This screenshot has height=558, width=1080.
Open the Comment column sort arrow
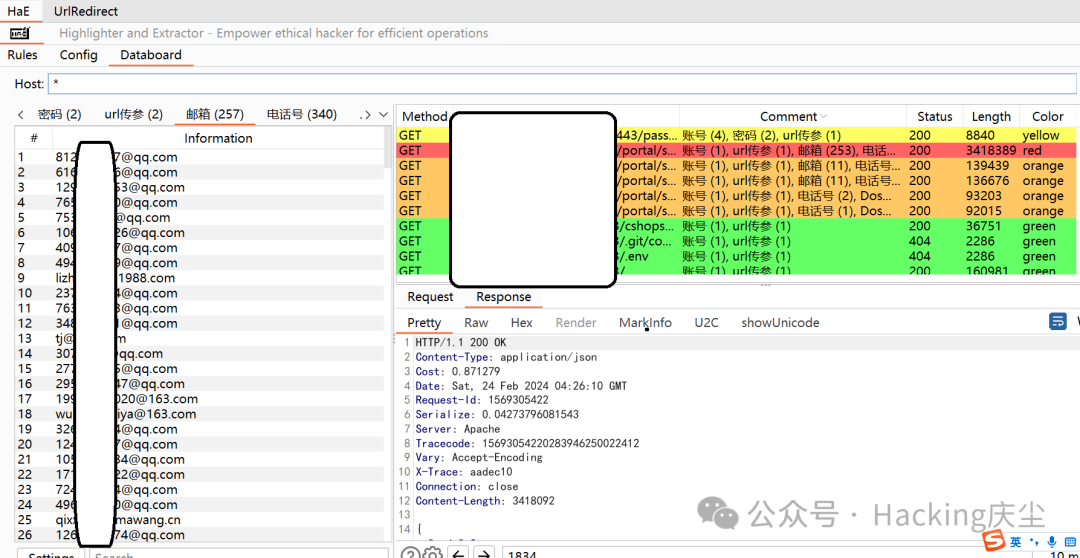pyautogui.click(x=823, y=117)
